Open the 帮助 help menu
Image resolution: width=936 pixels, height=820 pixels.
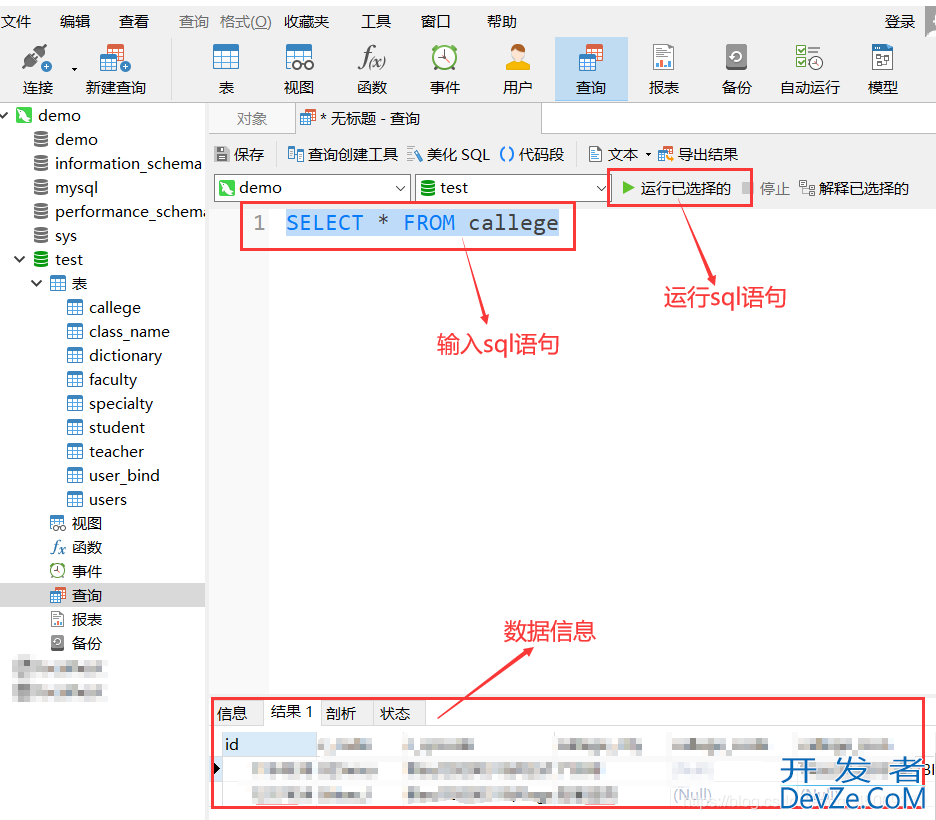tap(501, 22)
